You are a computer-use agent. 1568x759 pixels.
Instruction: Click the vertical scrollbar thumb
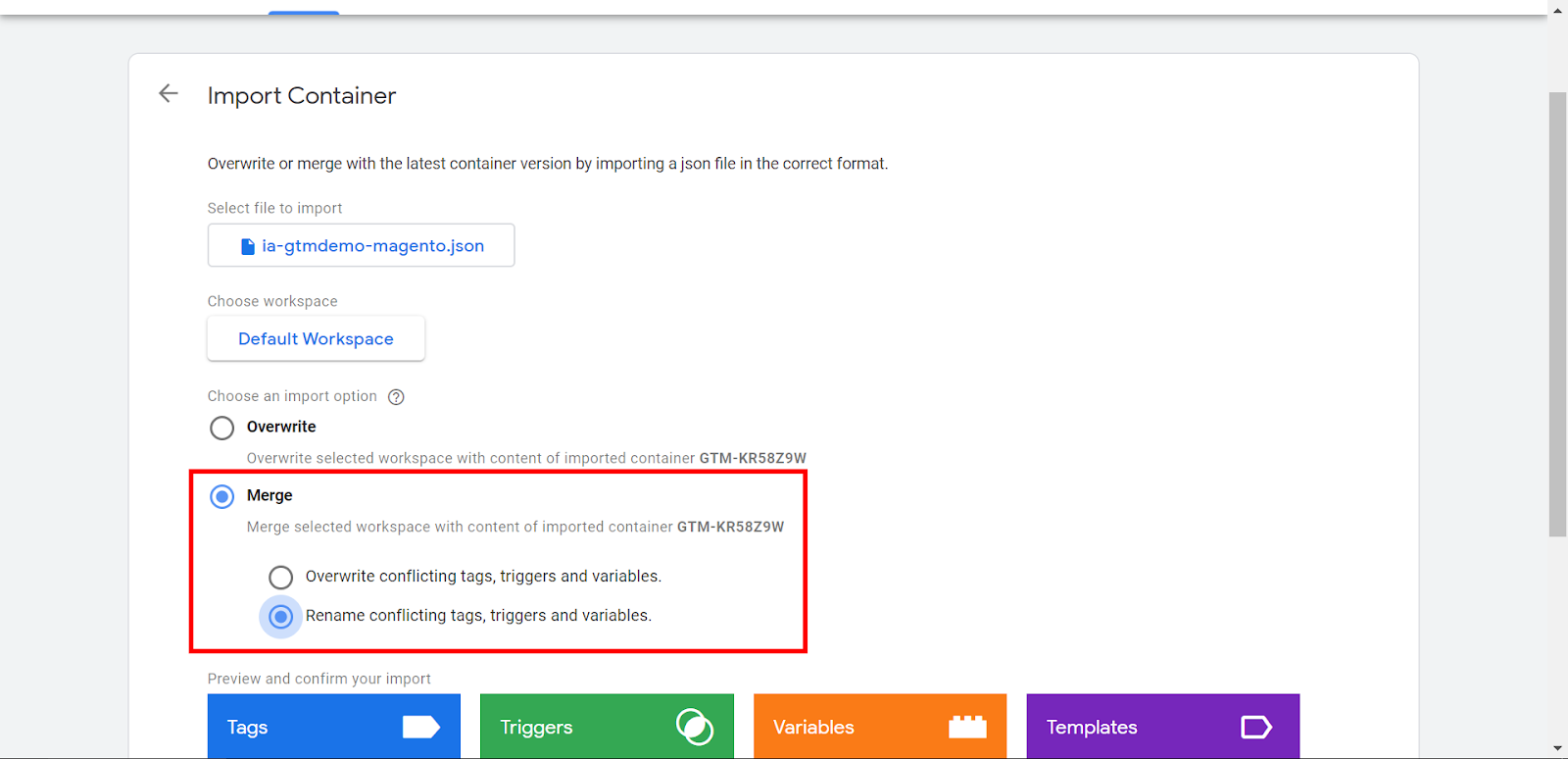click(x=1557, y=314)
